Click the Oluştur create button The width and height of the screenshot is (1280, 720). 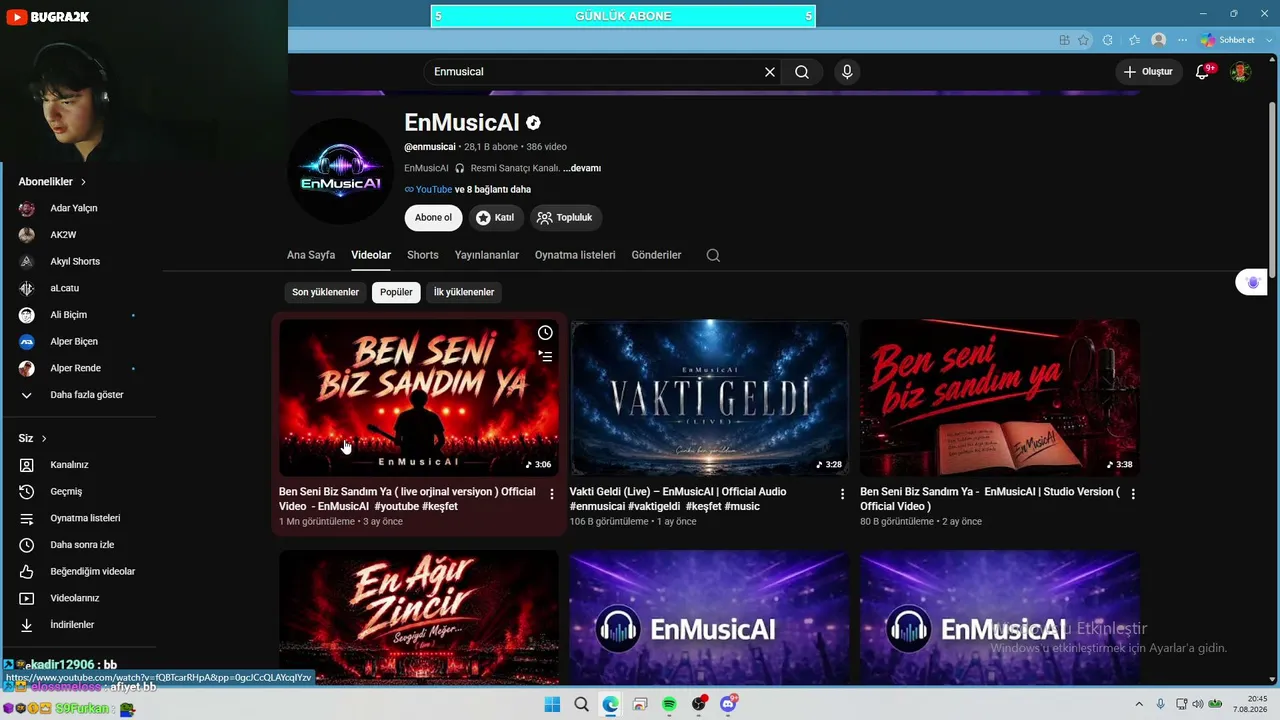point(1149,72)
